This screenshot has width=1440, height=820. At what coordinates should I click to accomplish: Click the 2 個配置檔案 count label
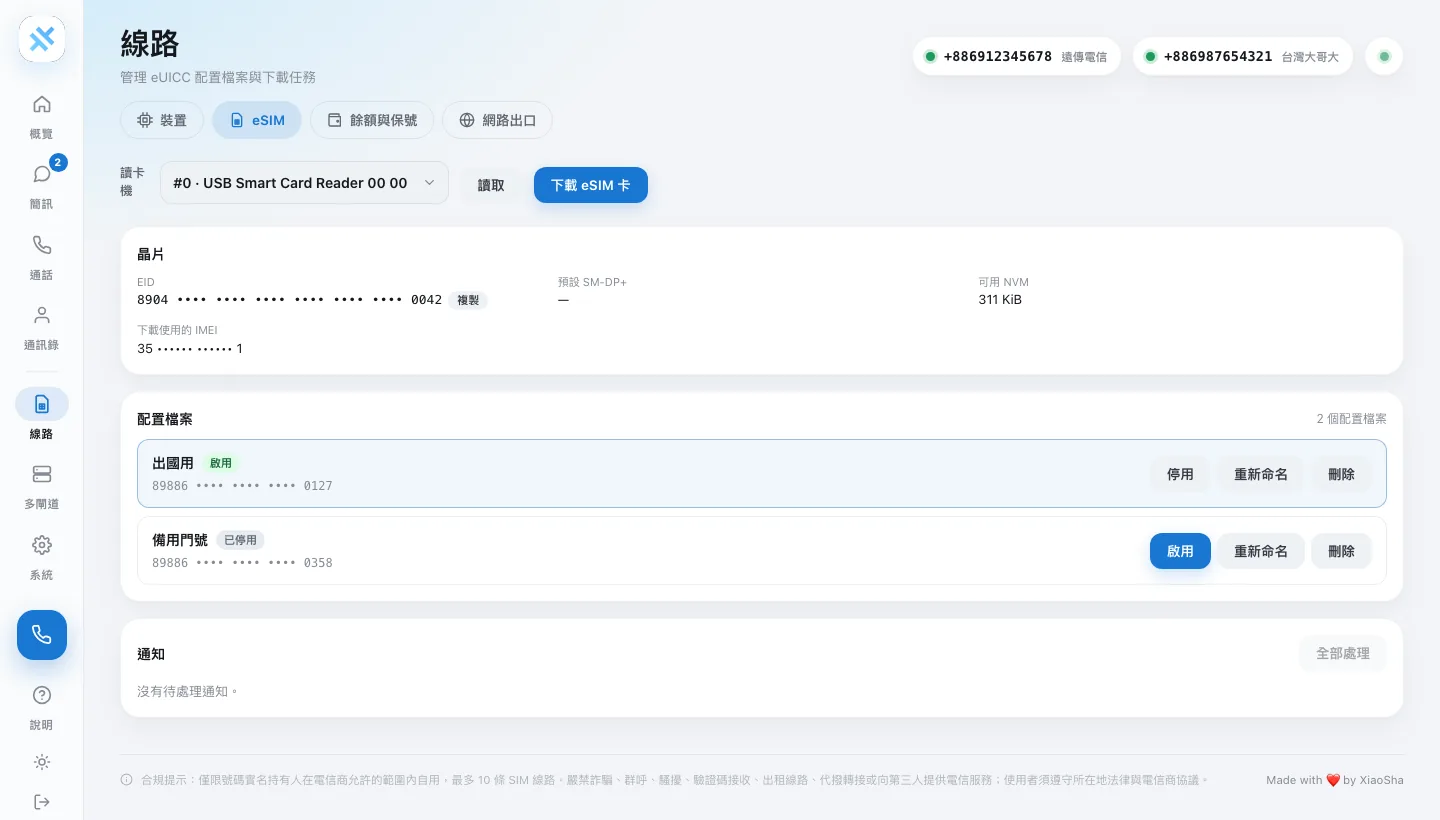pyautogui.click(x=1351, y=419)
